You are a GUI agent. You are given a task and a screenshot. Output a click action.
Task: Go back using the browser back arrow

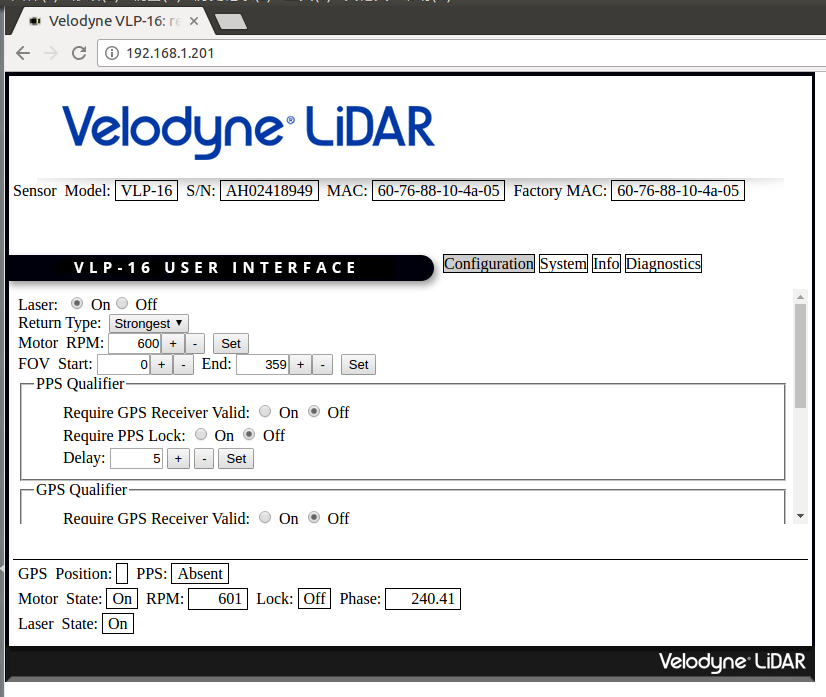pyautogui.click(x=23, y=53)
